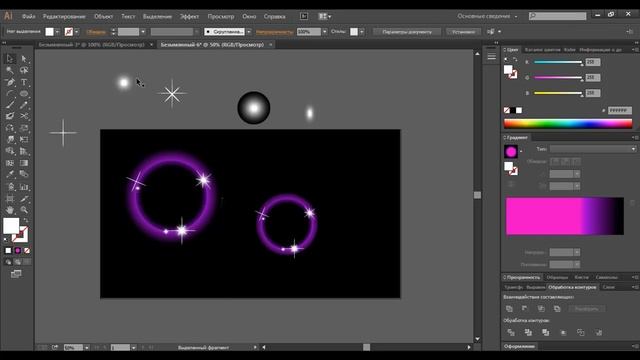Open the graphic style dropdown
This screenshot has width=640, height=360.
pos(362,32)
